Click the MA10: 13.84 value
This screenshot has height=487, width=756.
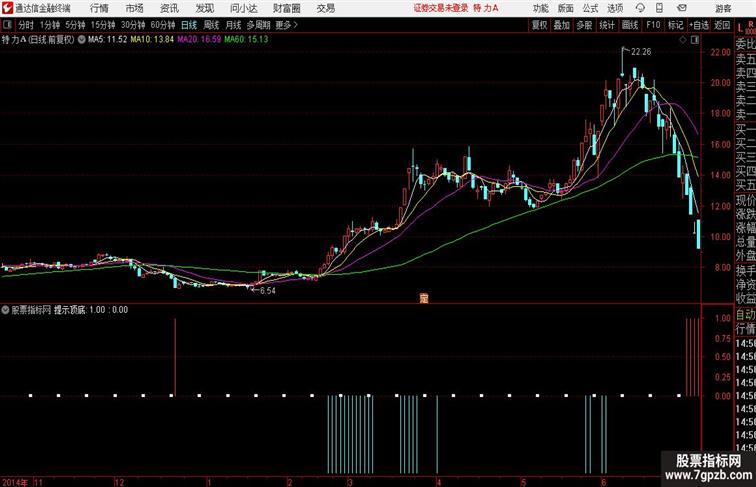[x=152, y=40]
